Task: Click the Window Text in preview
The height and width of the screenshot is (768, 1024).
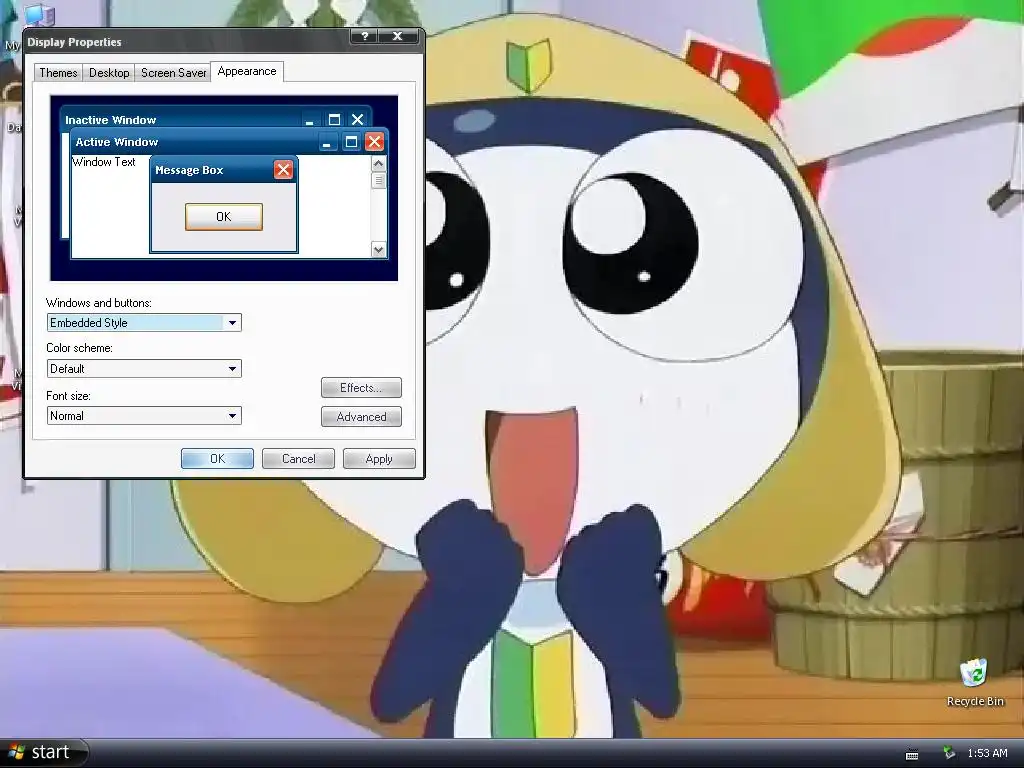Action: coord(104,162)
